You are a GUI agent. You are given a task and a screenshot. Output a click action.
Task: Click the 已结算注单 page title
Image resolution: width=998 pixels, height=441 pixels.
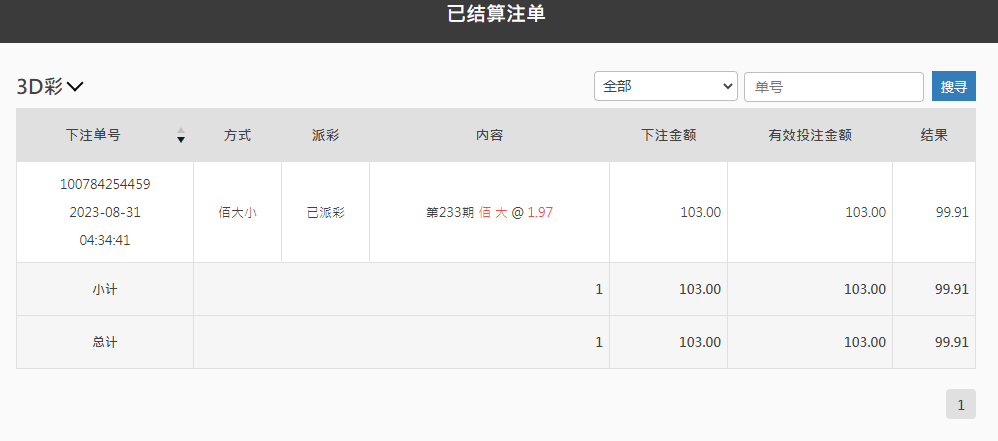click(x=497, y=14)
